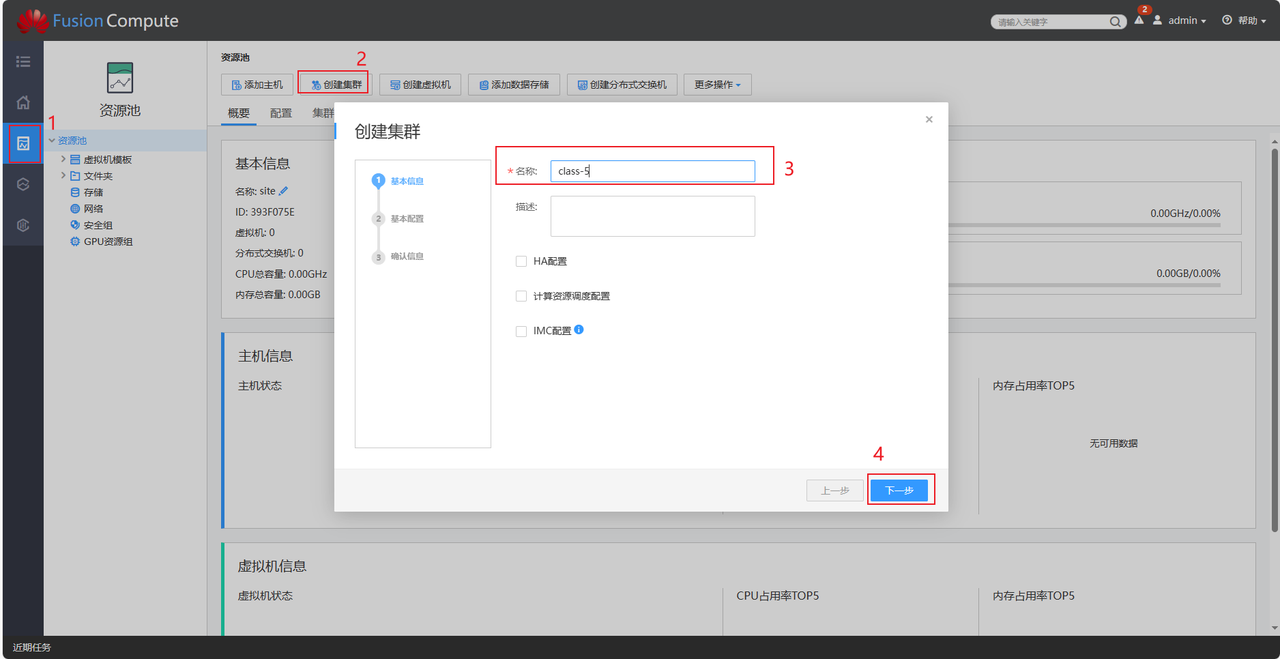Click the 添加主机 button

coord(257,85)
